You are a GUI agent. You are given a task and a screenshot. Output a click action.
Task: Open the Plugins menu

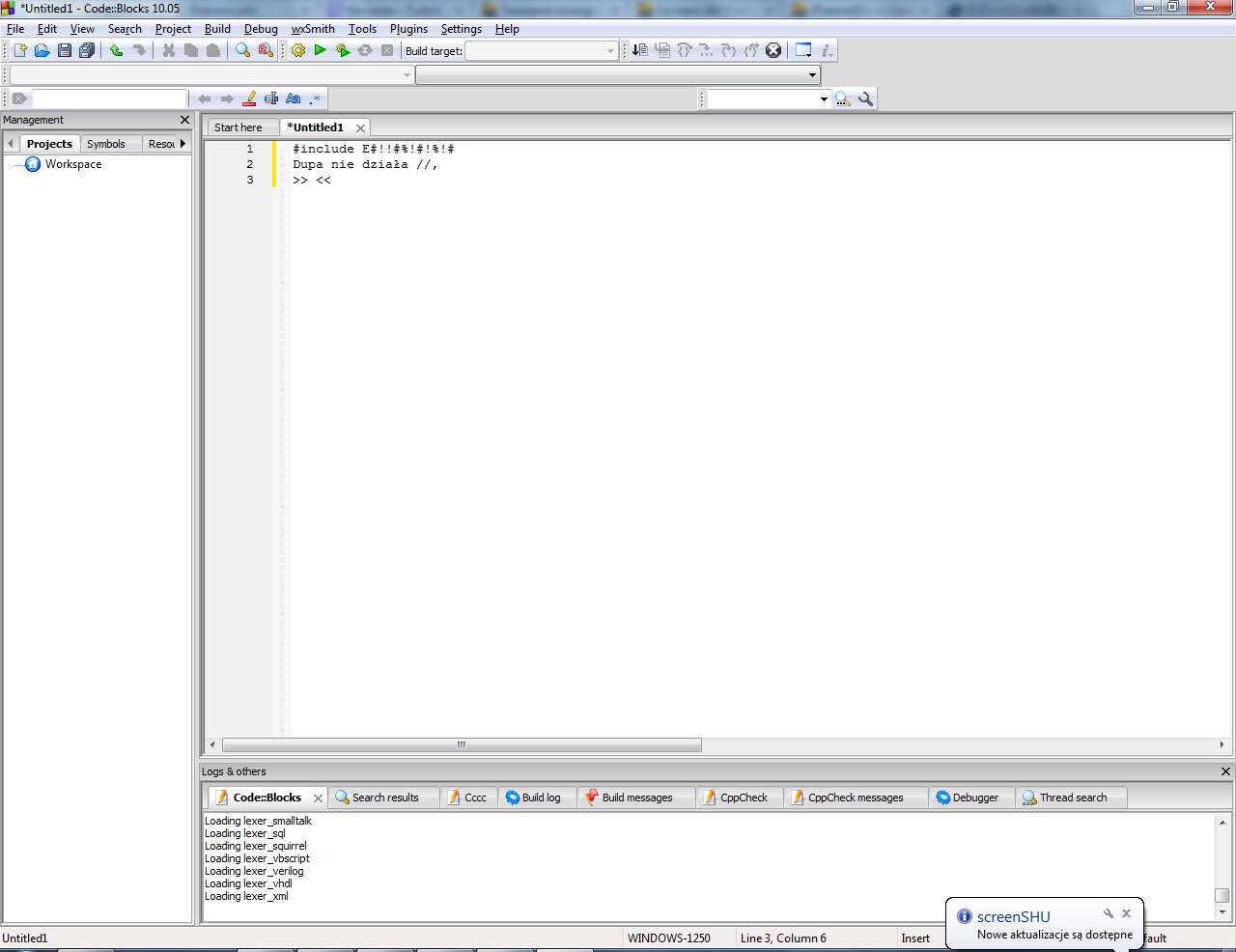tap(408, 29)
